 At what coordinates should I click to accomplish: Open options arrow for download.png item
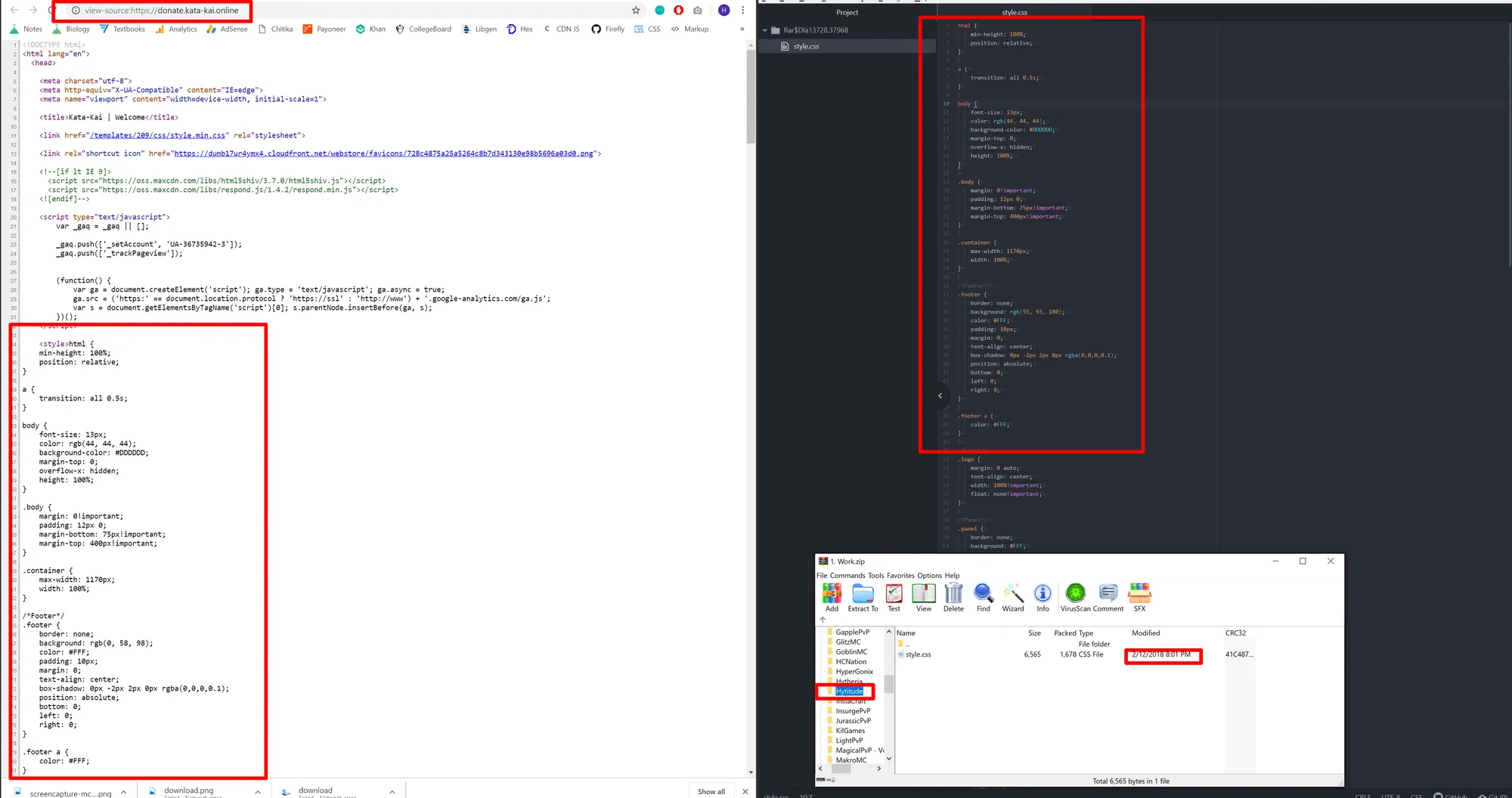[258, 792]
